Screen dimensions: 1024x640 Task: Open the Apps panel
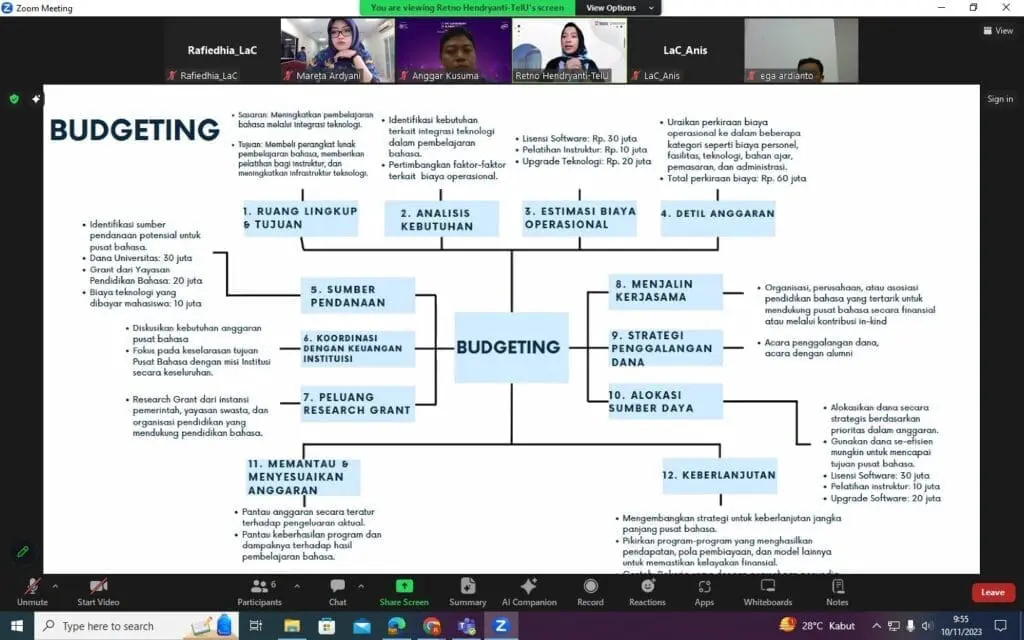coord(704,590)
